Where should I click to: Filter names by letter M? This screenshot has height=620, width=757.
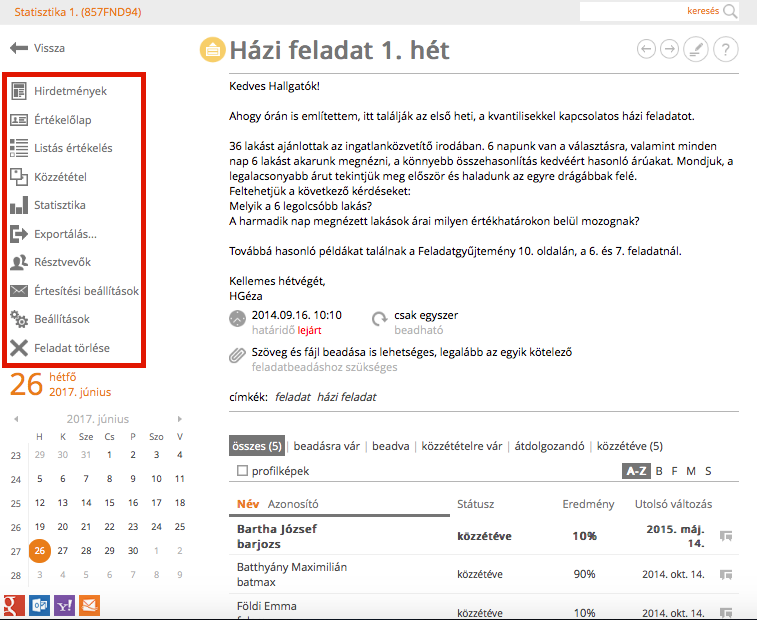click(691, 471)
